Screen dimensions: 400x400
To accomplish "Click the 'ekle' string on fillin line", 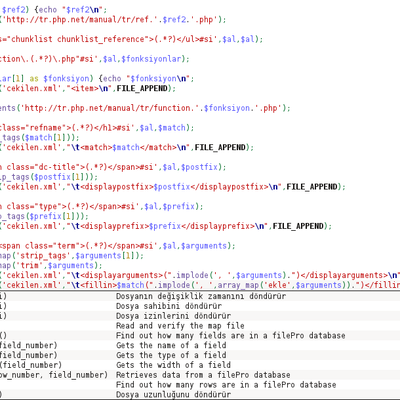I will coord(279,285).
